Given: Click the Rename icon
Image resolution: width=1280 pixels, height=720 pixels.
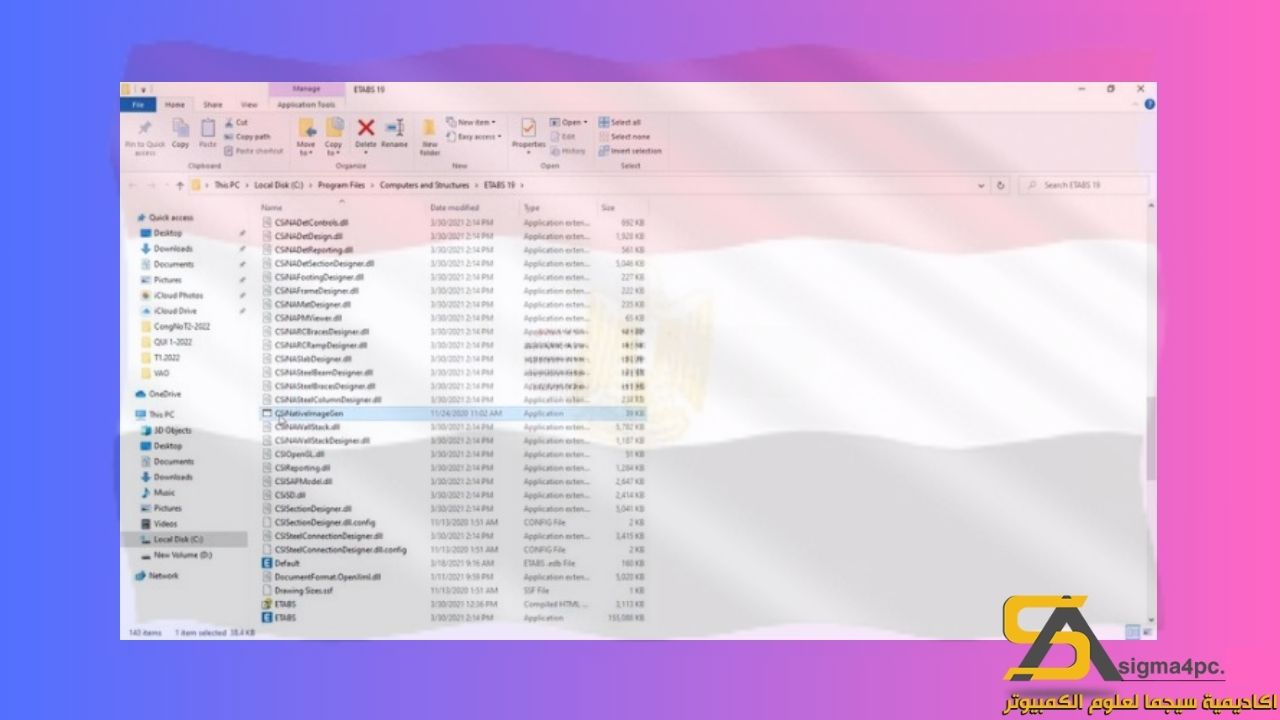Looking at the screenshot, I should pos(395,128).
